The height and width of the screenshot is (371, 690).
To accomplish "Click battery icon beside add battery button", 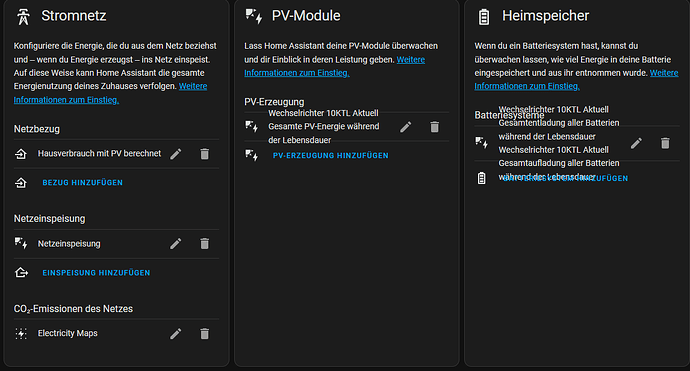I will [482, 178].
